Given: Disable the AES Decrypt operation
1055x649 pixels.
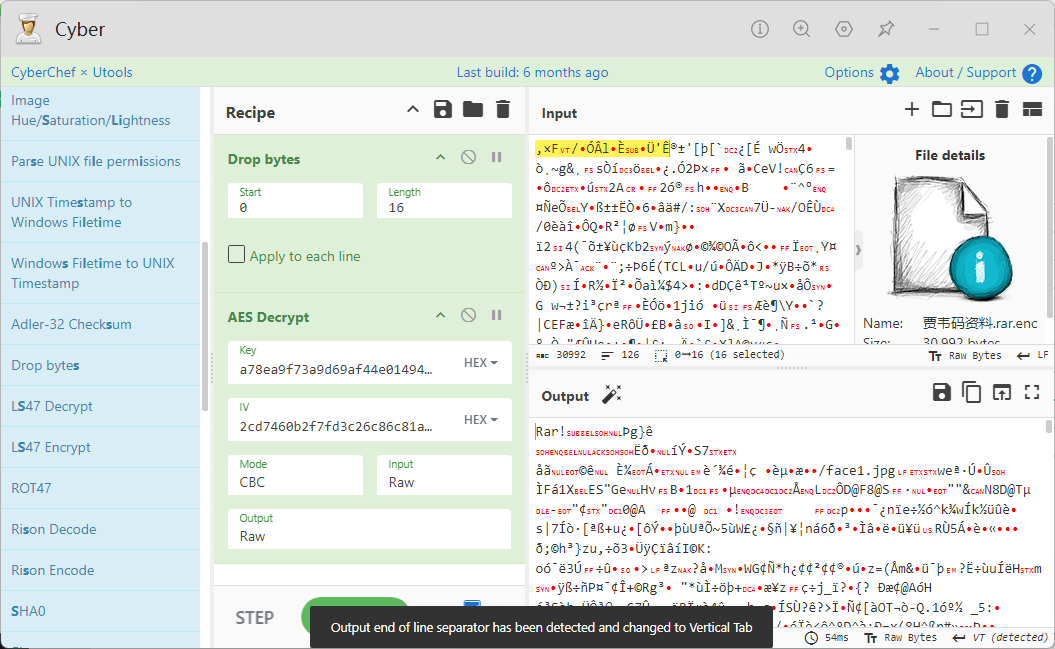Looking at the screenshot, I should coord(468,315).
